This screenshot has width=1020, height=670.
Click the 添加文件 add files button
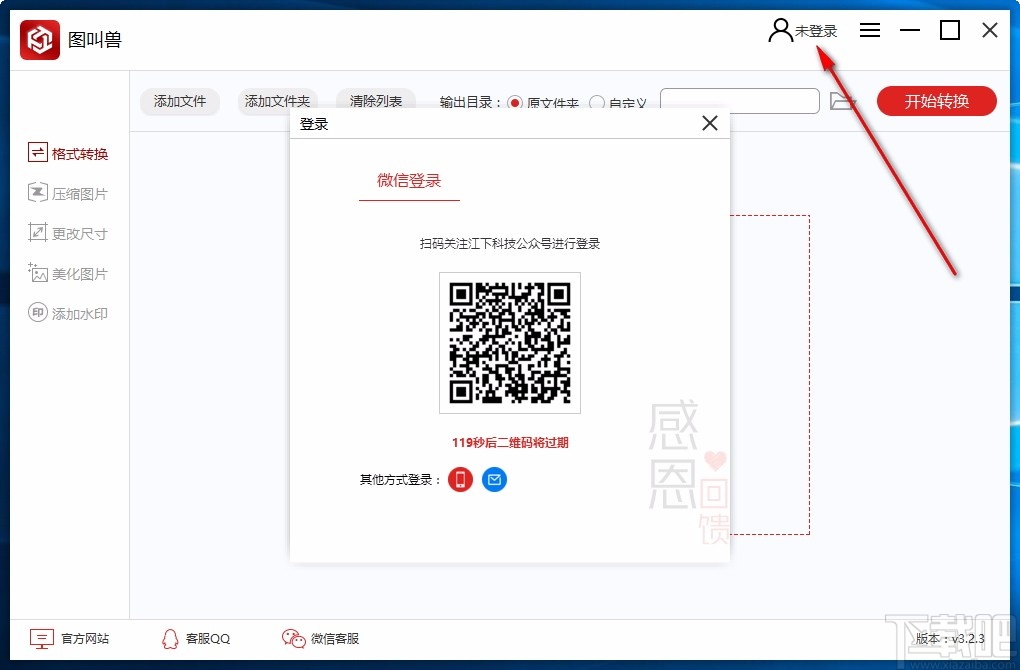click(180, 101)
